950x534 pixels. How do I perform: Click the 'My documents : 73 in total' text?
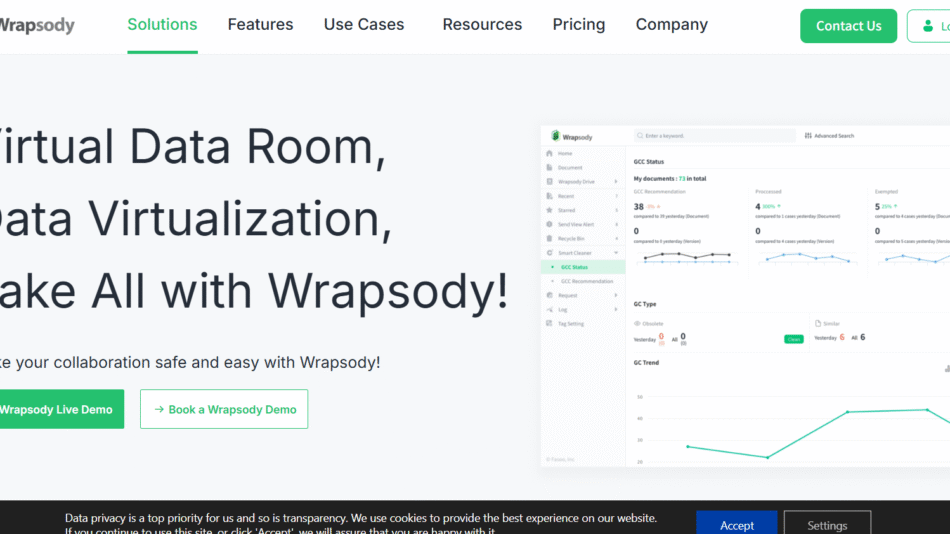[669, 179]
